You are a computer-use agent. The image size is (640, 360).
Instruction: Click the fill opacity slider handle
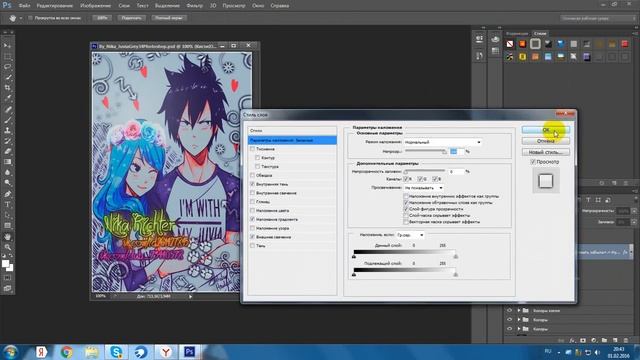(406, 172)
